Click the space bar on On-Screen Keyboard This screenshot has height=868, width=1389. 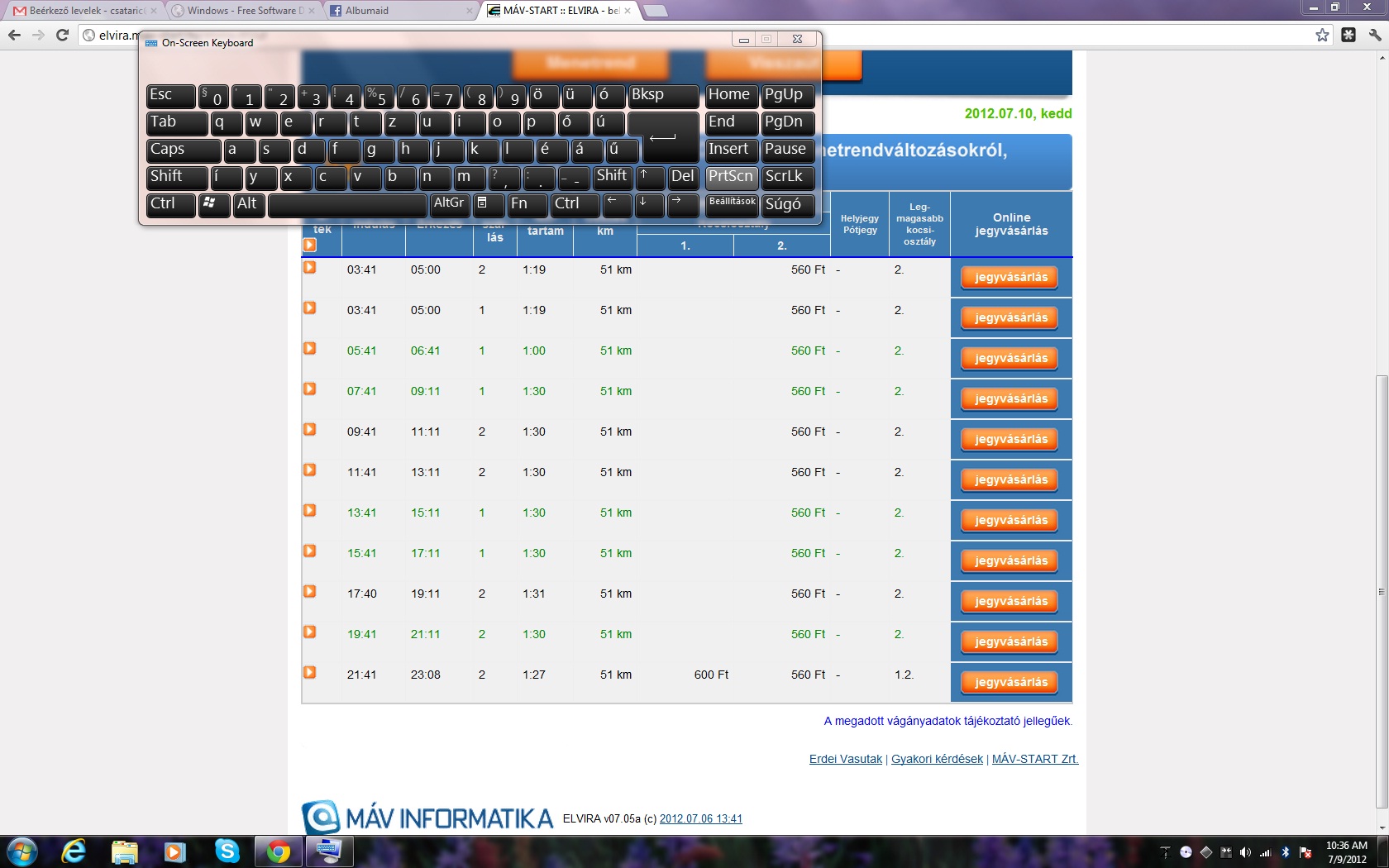[347, 204]
